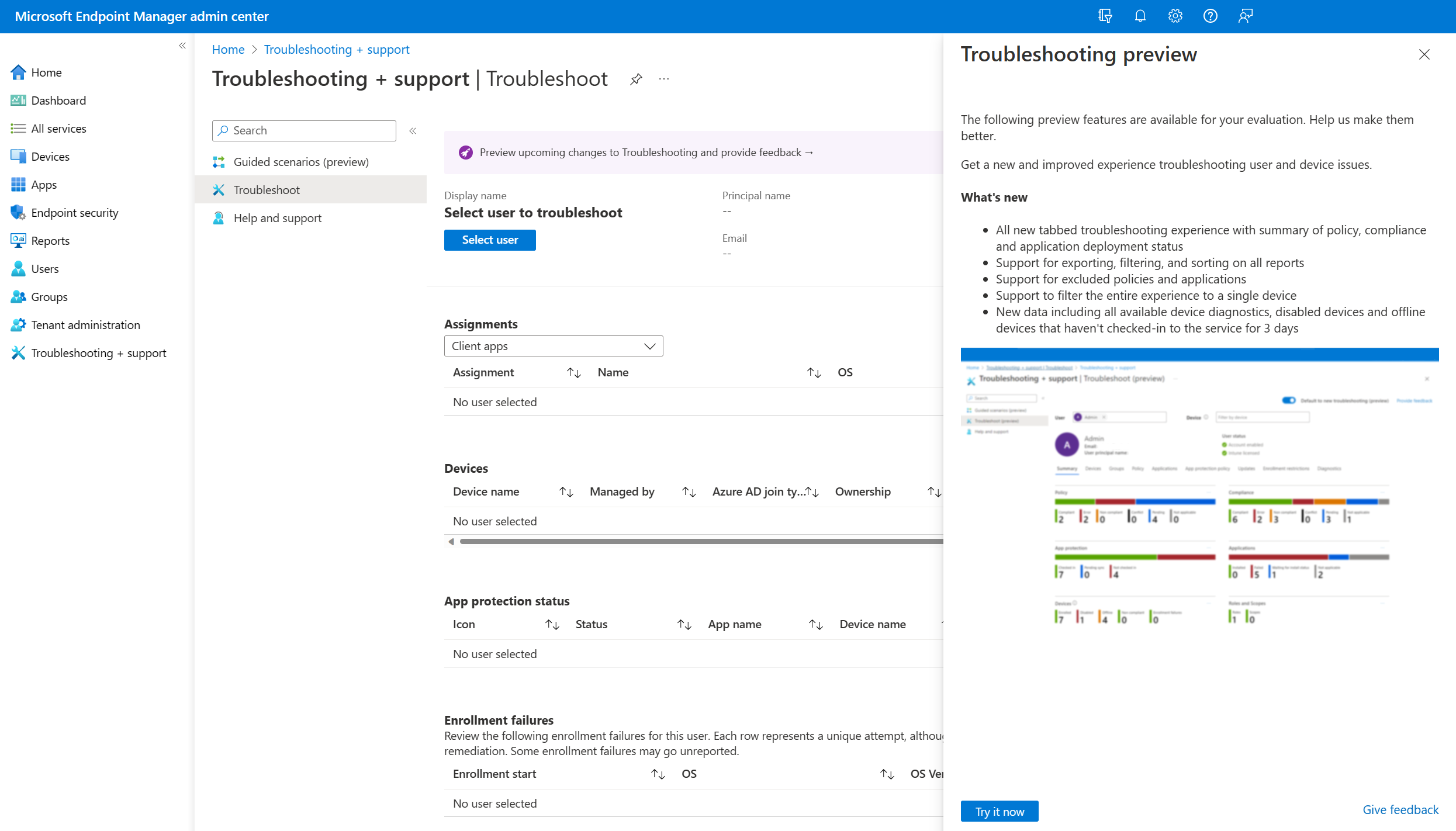Sort Enrollment start column
The width and height of the screenshot is (1456, 831).
point(658,774)
